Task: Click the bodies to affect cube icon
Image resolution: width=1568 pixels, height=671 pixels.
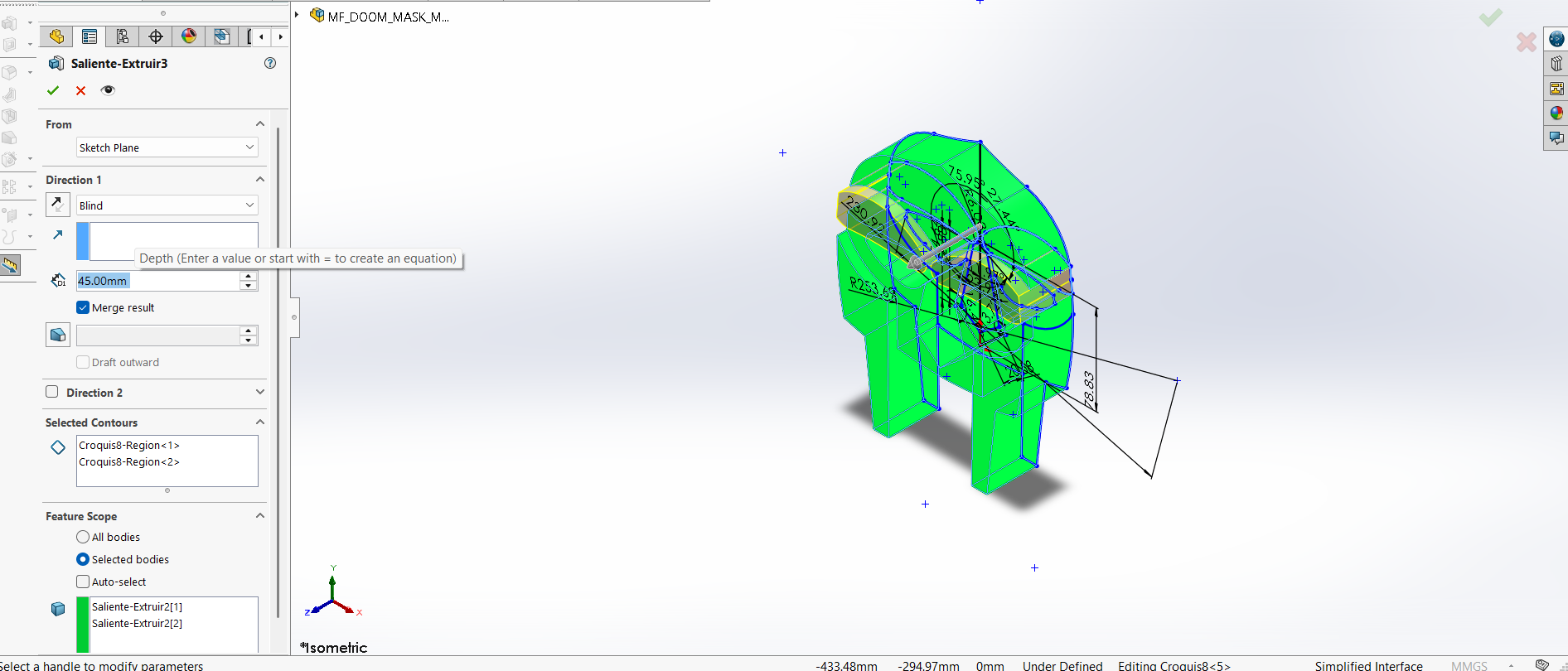Action: [58, 609]
